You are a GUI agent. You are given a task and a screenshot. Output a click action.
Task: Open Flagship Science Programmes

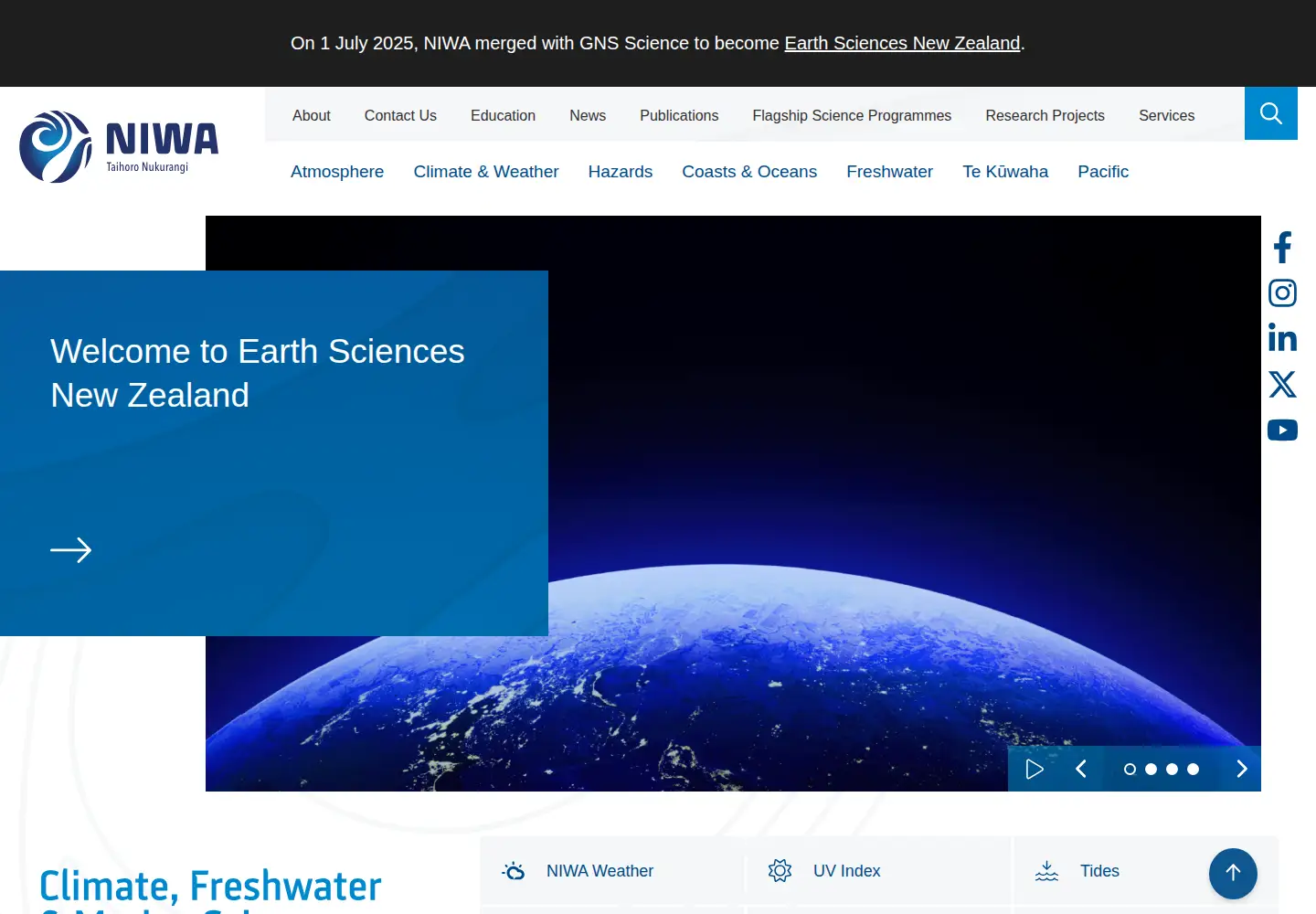(852, 115)
